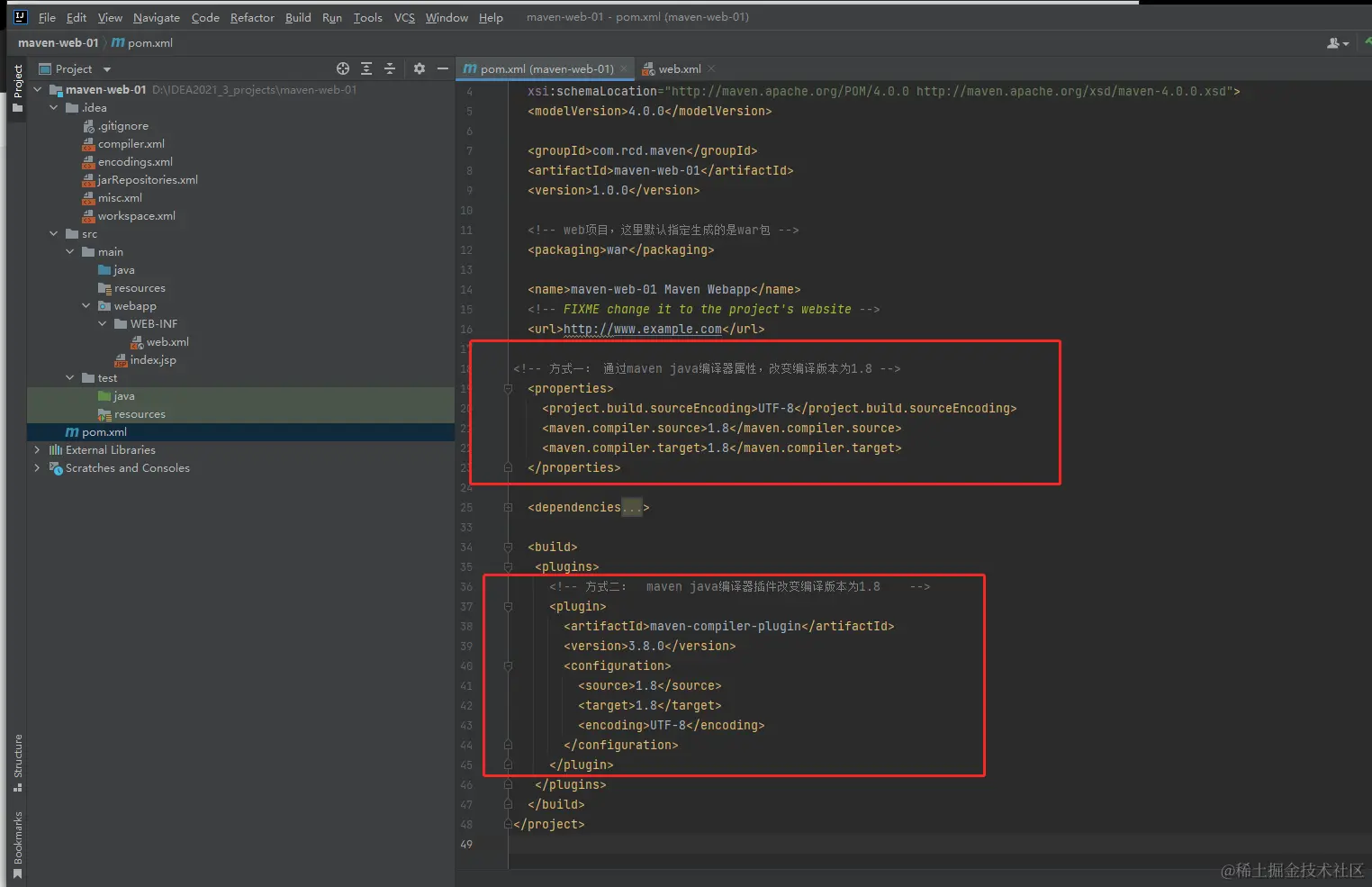
Task: Open the Structure side tool window
Action: [17, 763]
